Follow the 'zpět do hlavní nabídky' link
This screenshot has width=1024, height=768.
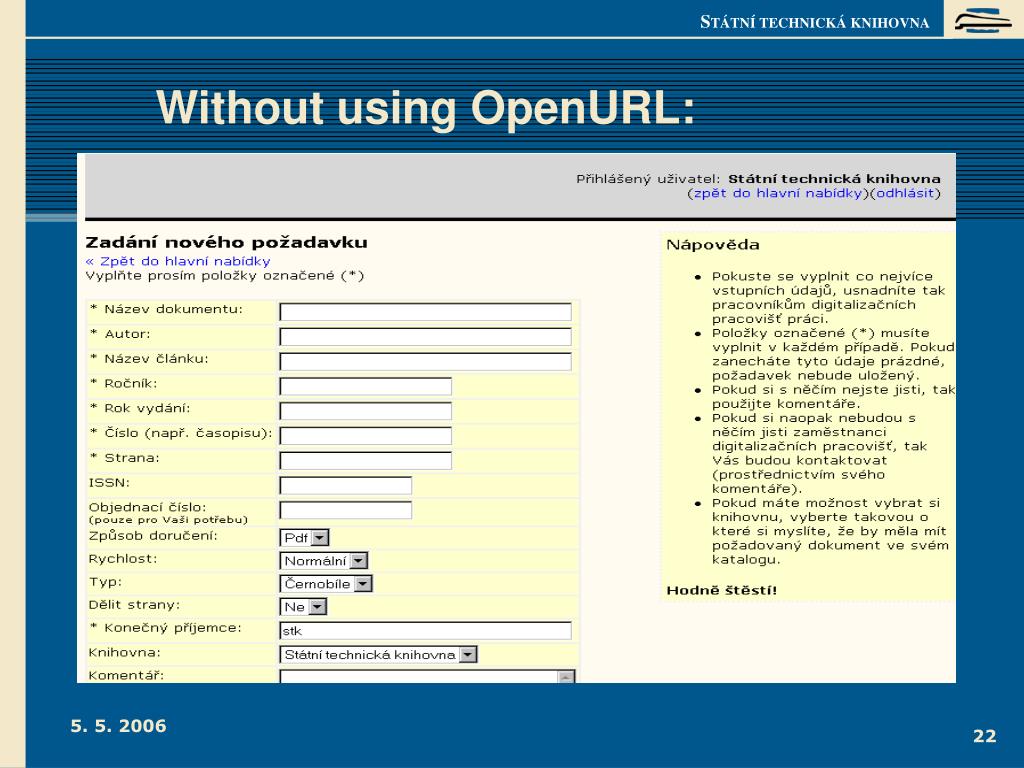[x=777, y=193]
